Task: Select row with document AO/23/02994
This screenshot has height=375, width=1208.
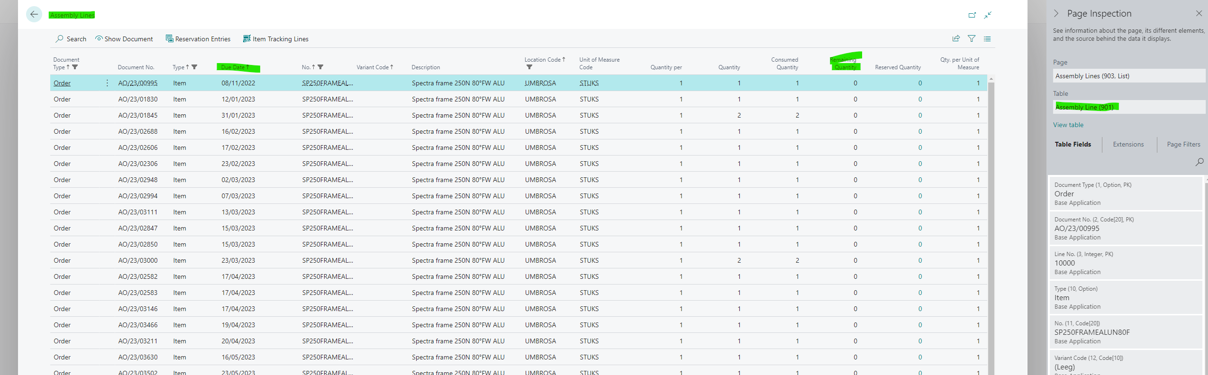Action: coord(519,196)
